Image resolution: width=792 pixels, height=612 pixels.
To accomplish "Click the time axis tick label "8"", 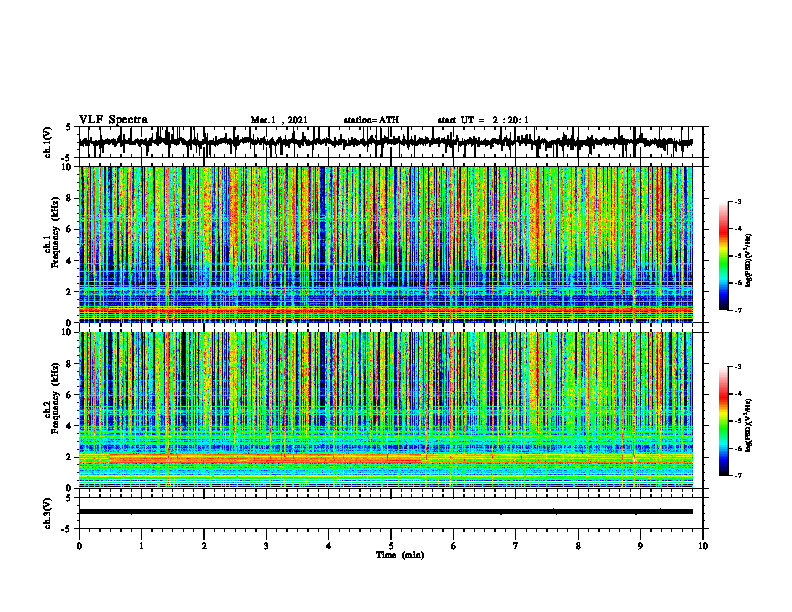I will (578, 546).
